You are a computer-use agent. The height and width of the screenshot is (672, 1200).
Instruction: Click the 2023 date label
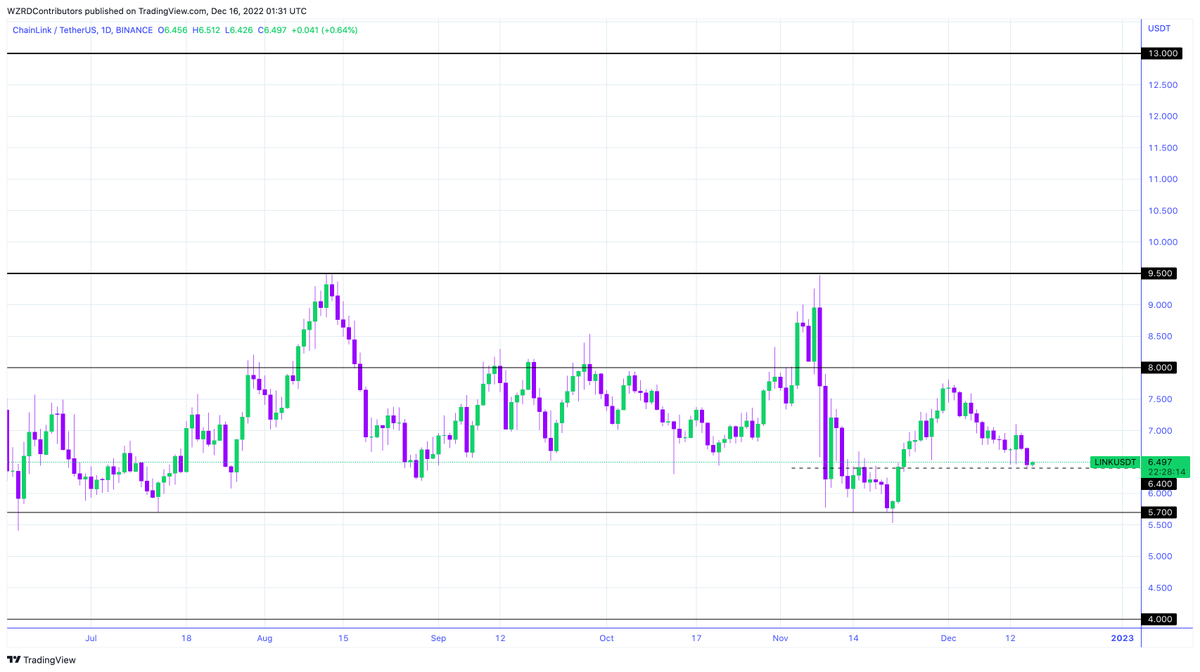(1122, 637)
